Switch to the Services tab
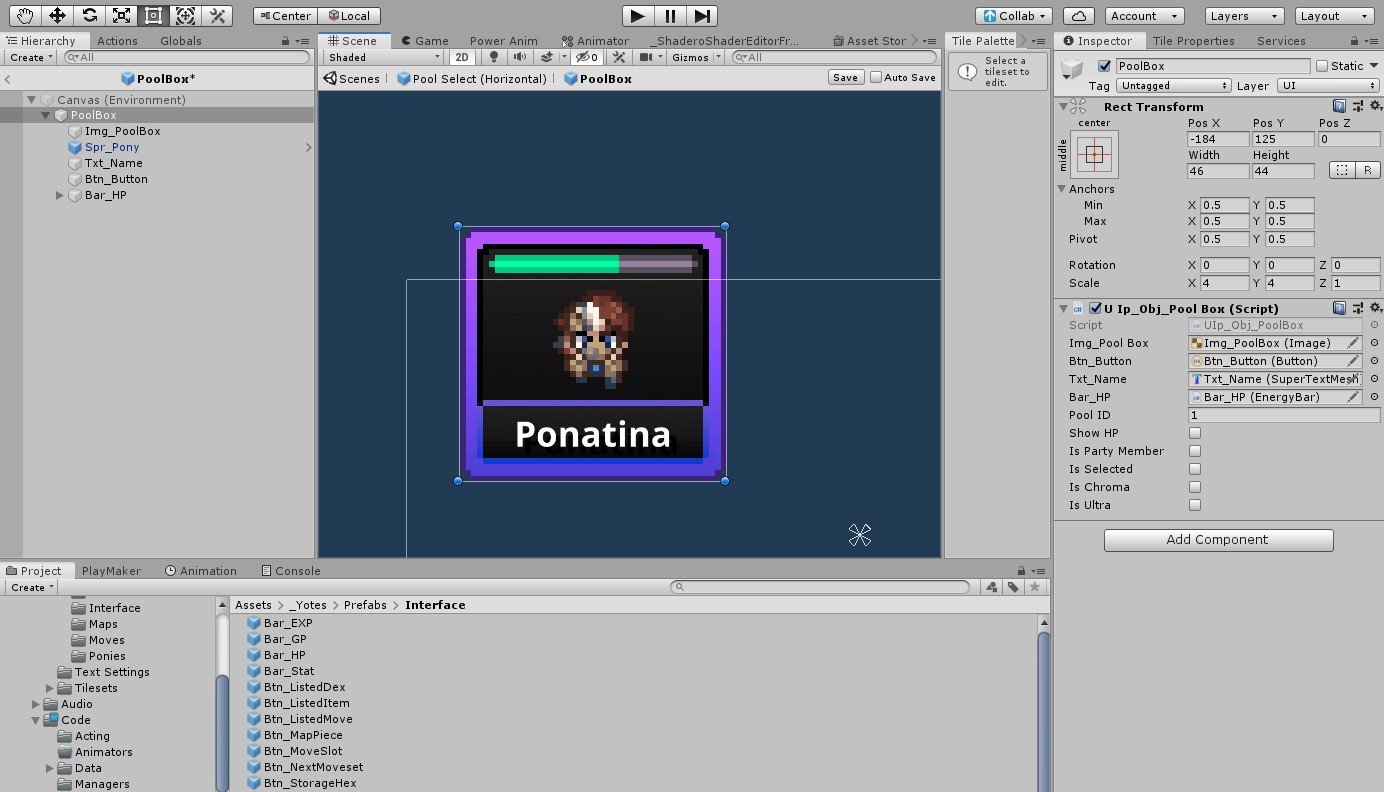 point(1281,41)
